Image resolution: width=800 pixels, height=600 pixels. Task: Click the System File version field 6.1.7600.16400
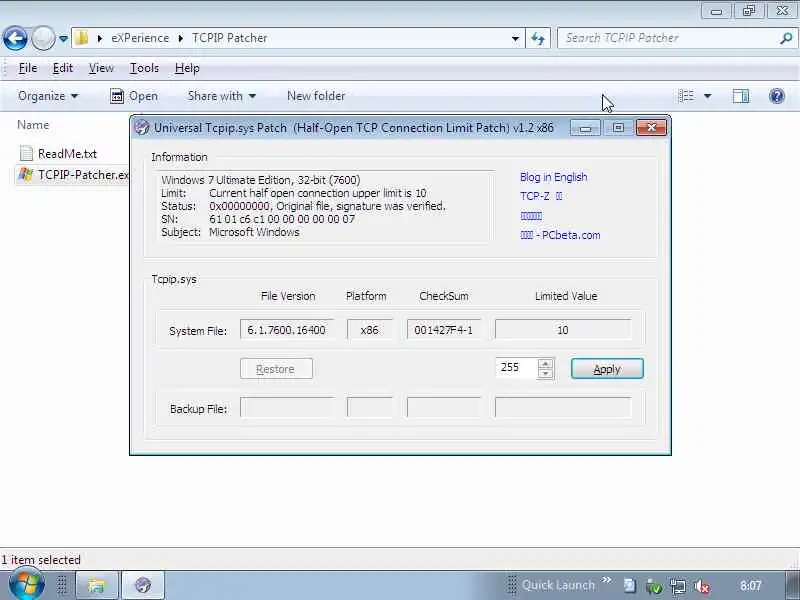tap(287, 330)
